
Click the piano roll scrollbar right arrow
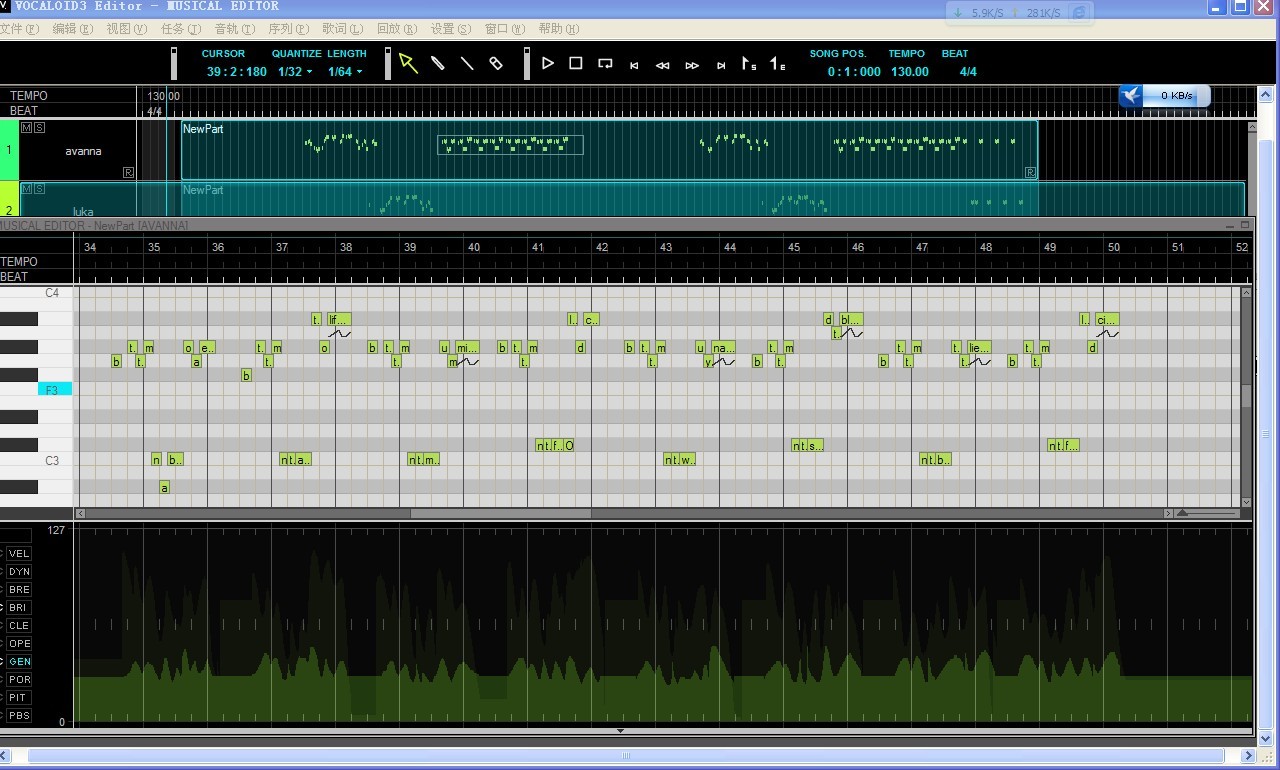[x=1168, y=513]
